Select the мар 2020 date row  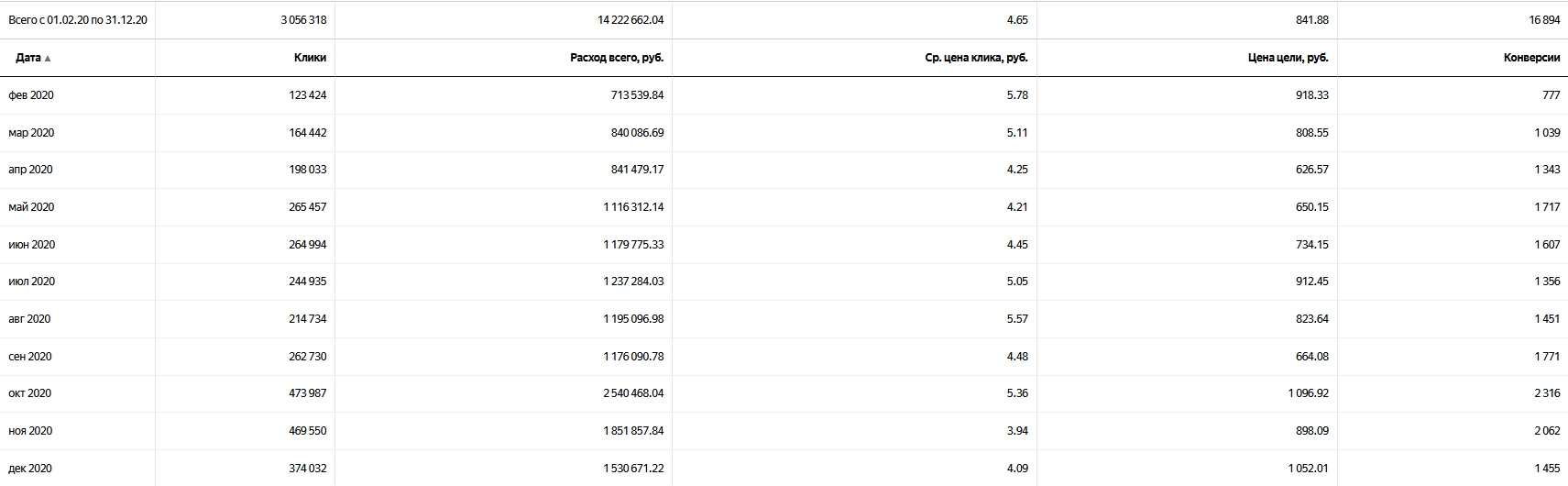[31, 133]
